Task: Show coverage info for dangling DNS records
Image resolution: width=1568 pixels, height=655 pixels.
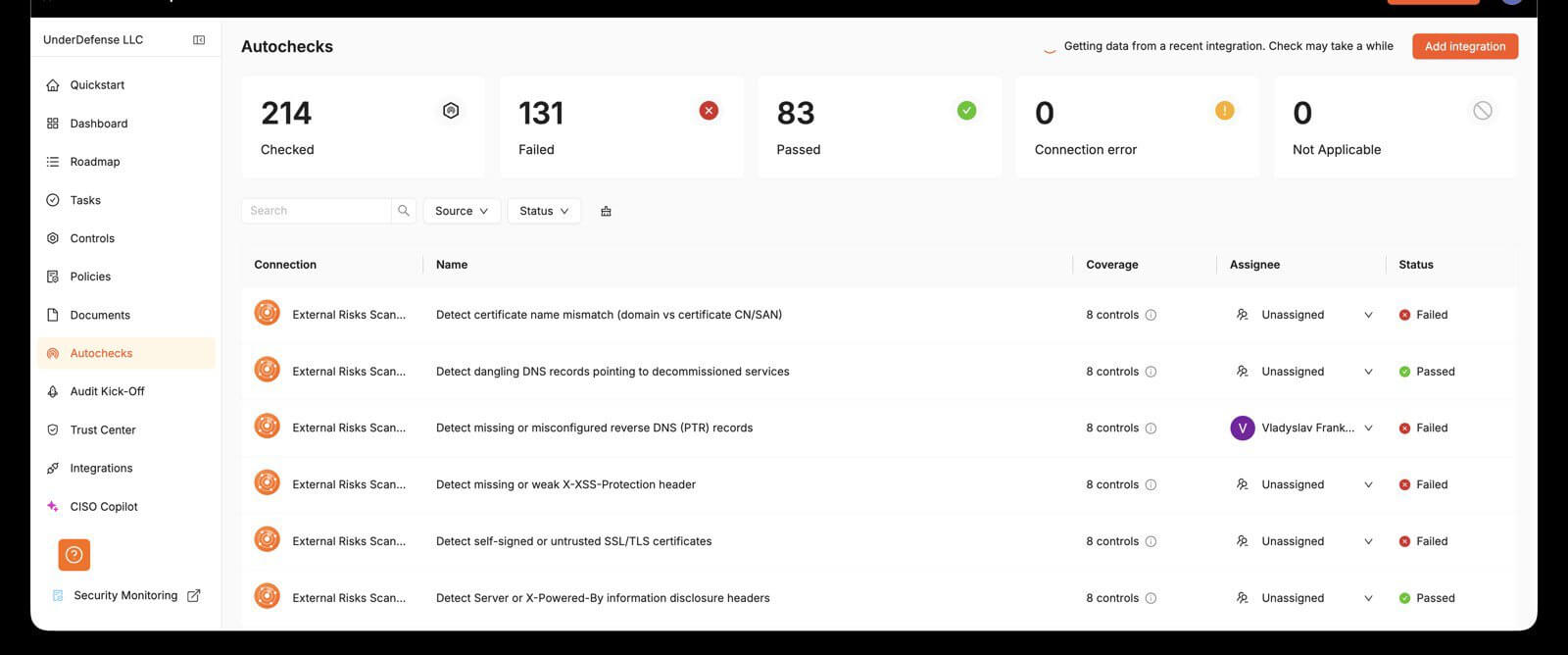Action: (x=1151, y=372)
